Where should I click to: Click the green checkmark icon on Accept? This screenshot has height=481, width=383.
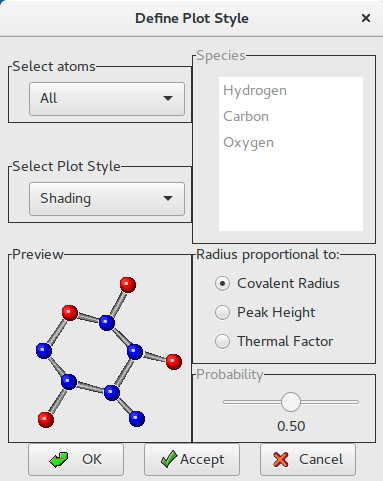169,459
